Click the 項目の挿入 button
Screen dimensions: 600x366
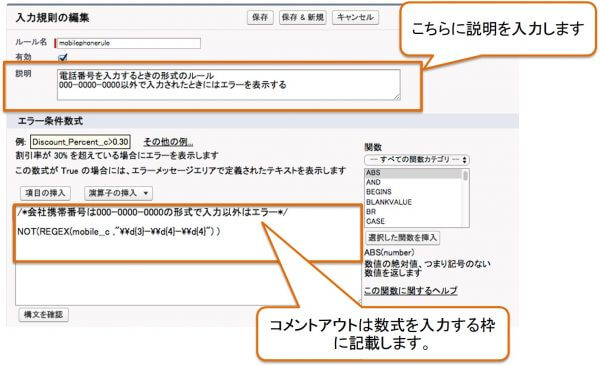45,193
